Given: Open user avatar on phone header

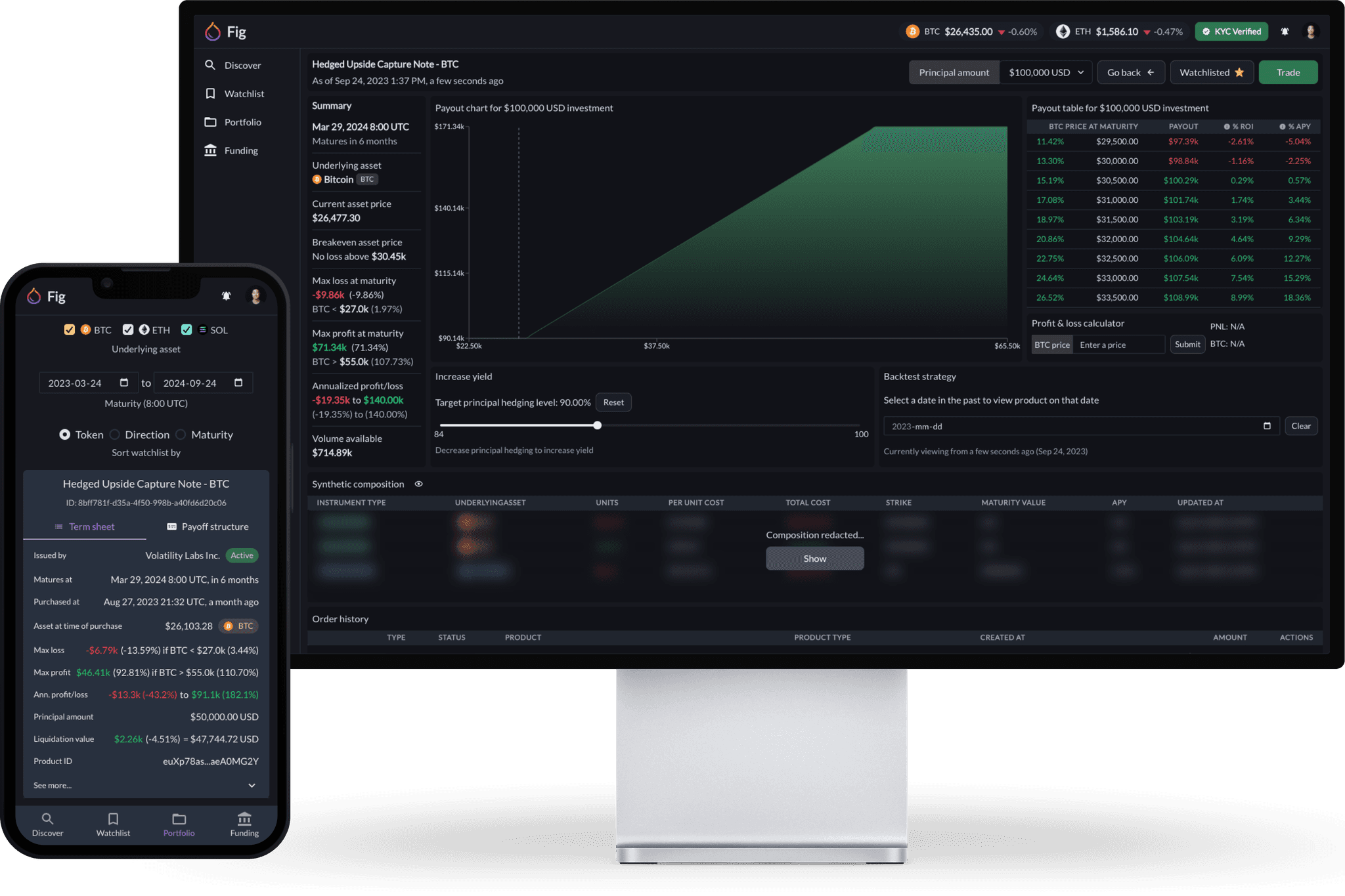Looking at the screenshot, I should pos(255,296).
